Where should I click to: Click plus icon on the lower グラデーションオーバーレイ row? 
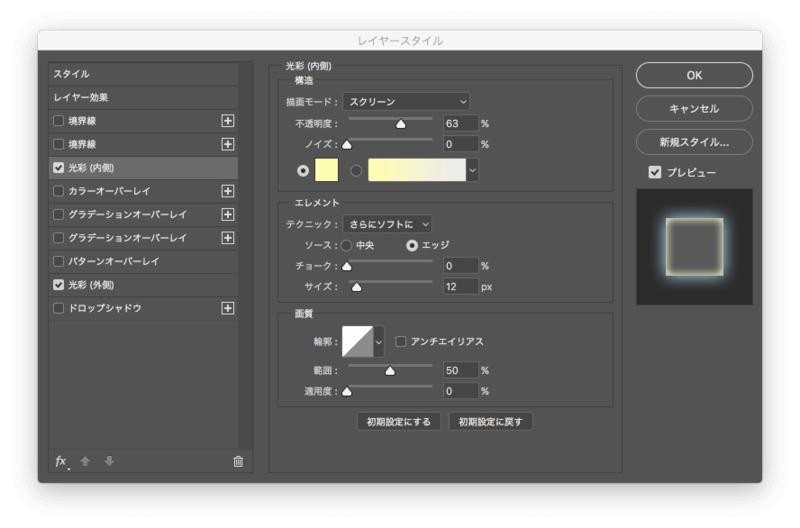(228, 238)
